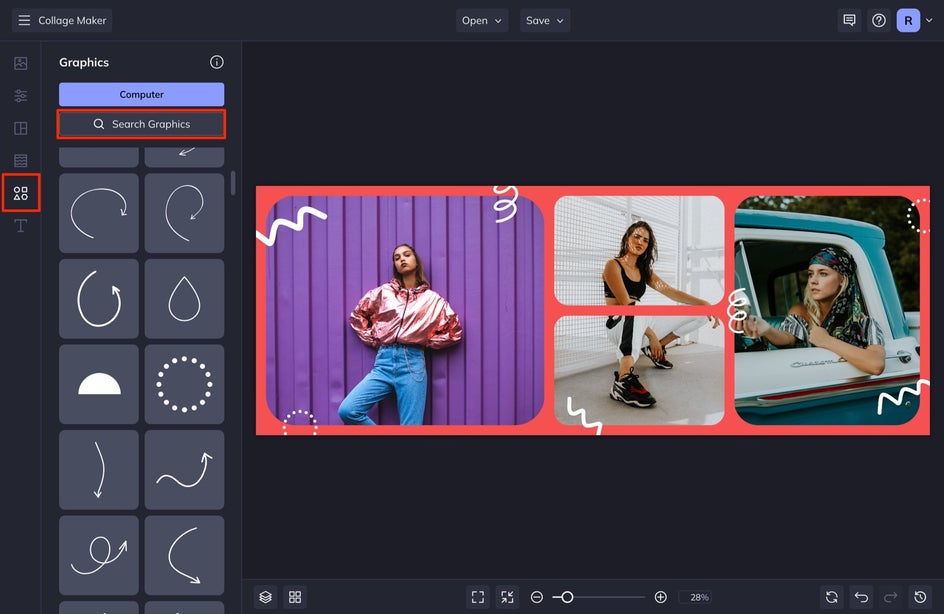The height and width of the screenshot is (614, 944).
Task: Open the feedback chat icon
Action: click(849, 20)
